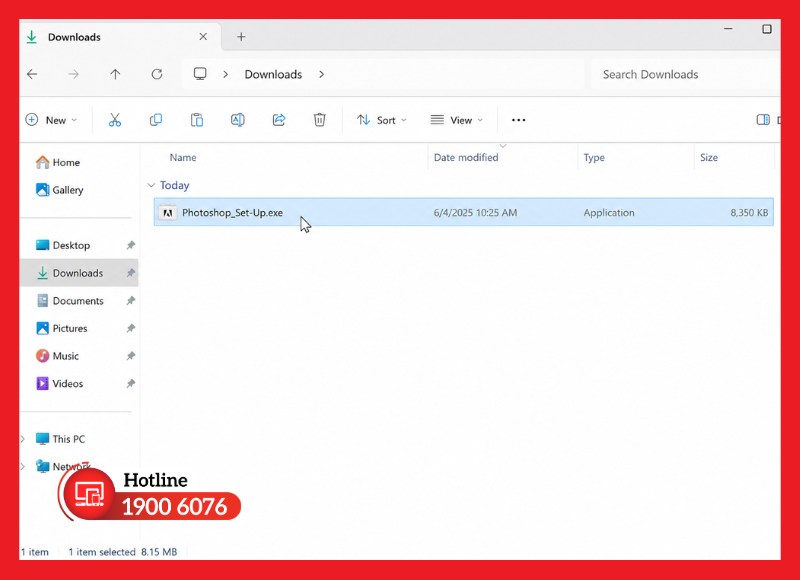The image size is (800, 580).
Task: Toggle the Details pane icon
Action: tap(763, 120)
